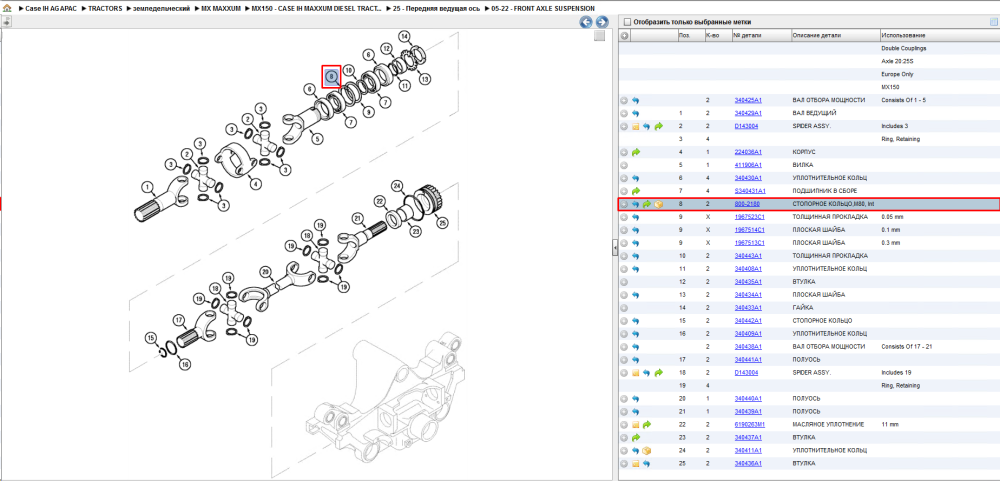Click blue arrow on 0.05 mm shim row
Image resolution: width=1000 pixels, height=481 pixels.
tap(636, 217)
